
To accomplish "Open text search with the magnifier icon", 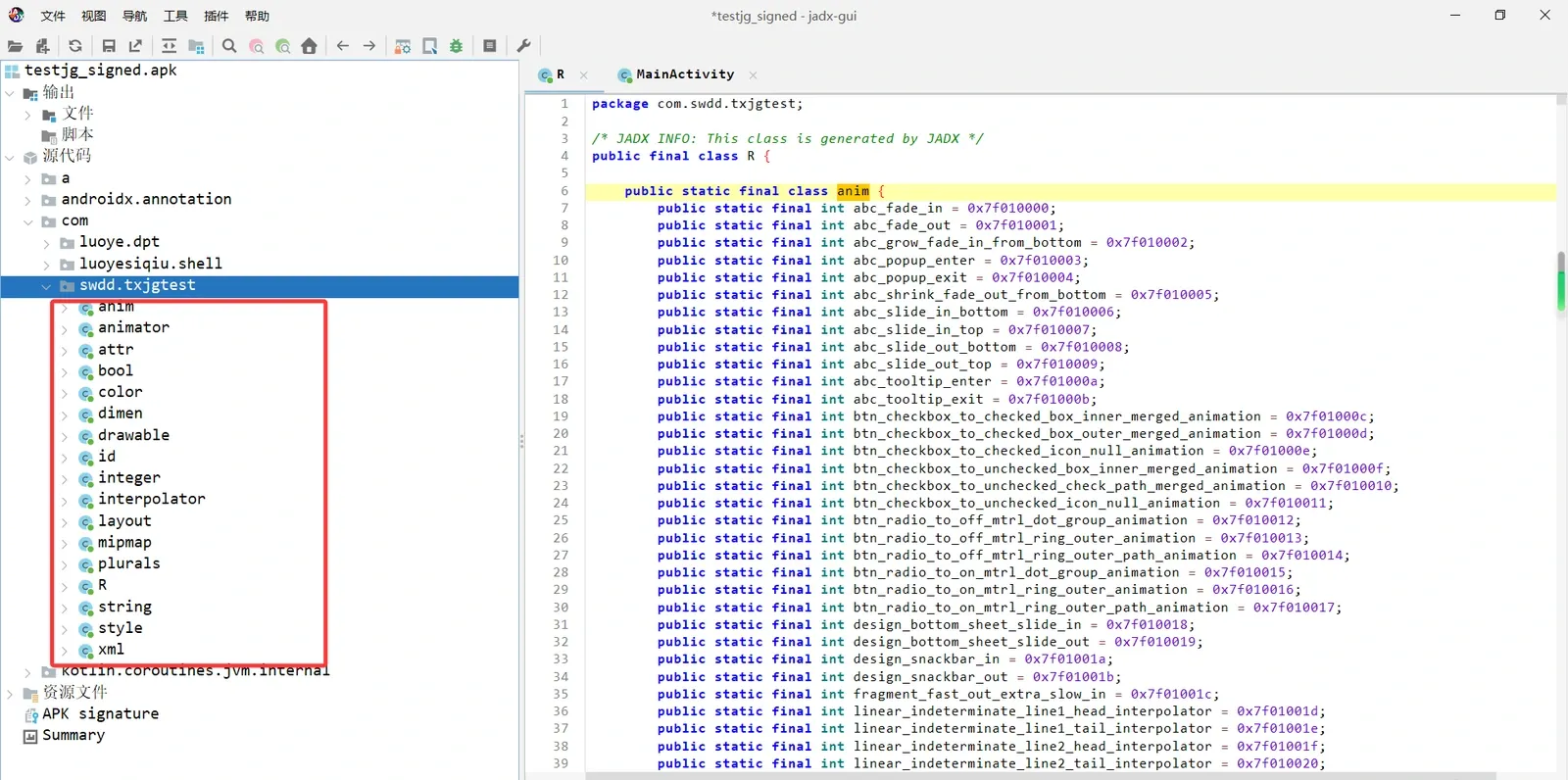I will click(x=229, y=46).
